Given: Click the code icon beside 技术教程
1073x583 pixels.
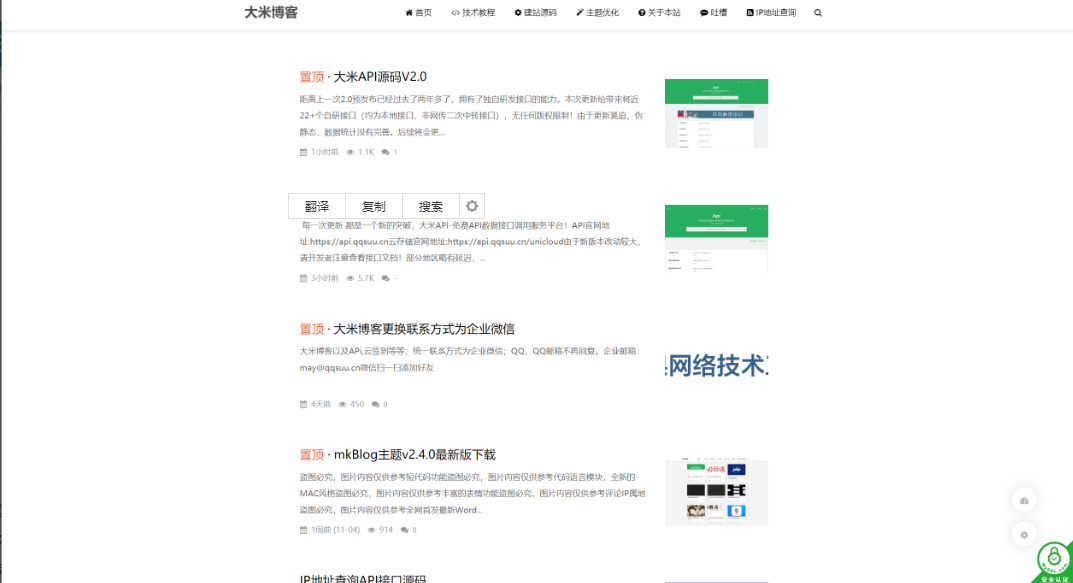Looking at the screenshot, I should point(456,13).
